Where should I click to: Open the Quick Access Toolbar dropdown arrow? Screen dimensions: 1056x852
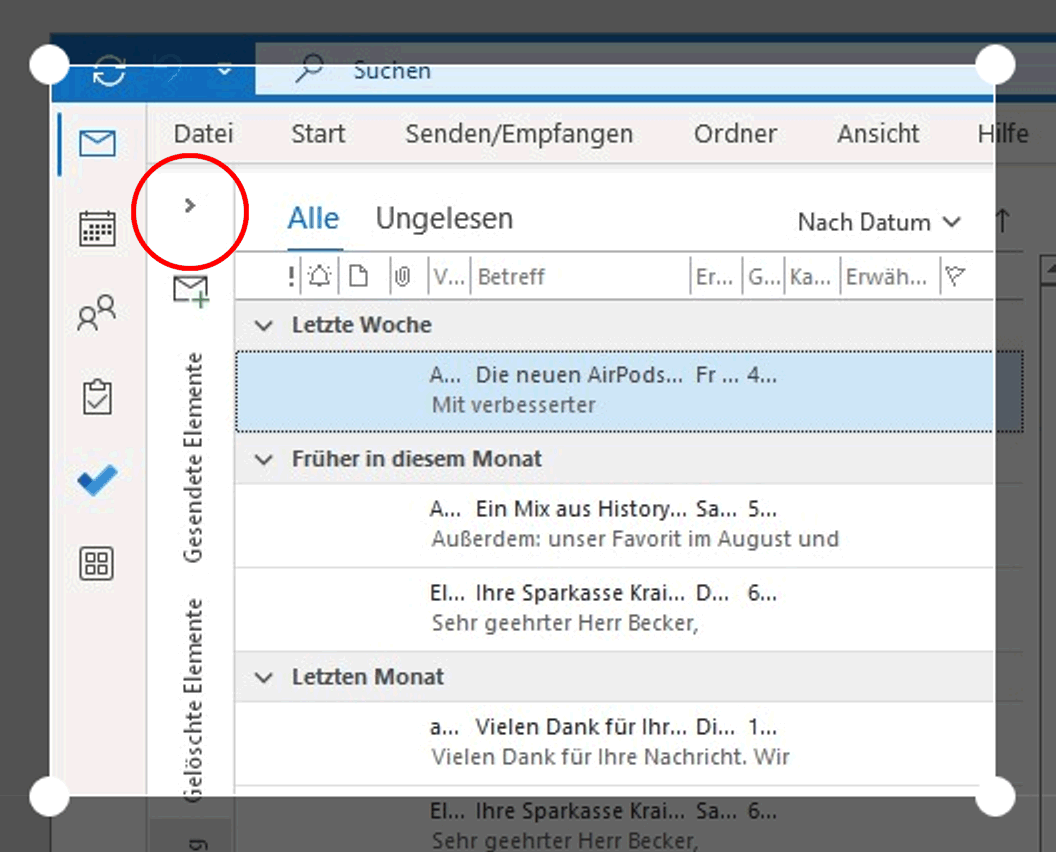tap(224, 70)
